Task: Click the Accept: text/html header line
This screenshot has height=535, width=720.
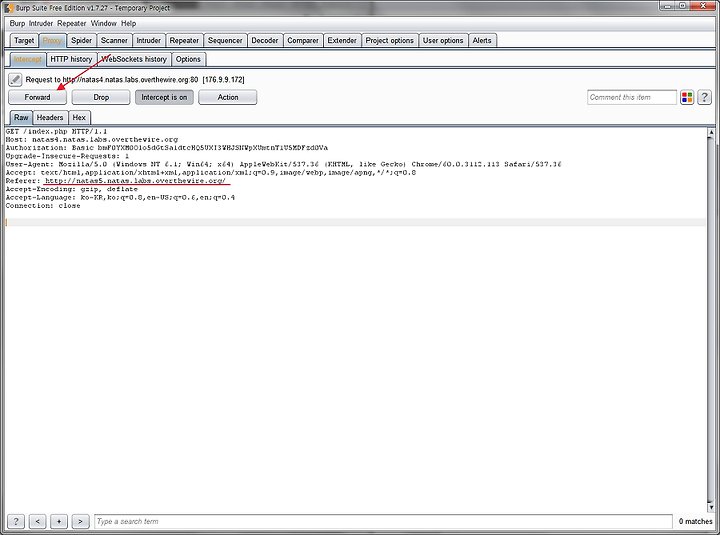Action: [211, 173]
